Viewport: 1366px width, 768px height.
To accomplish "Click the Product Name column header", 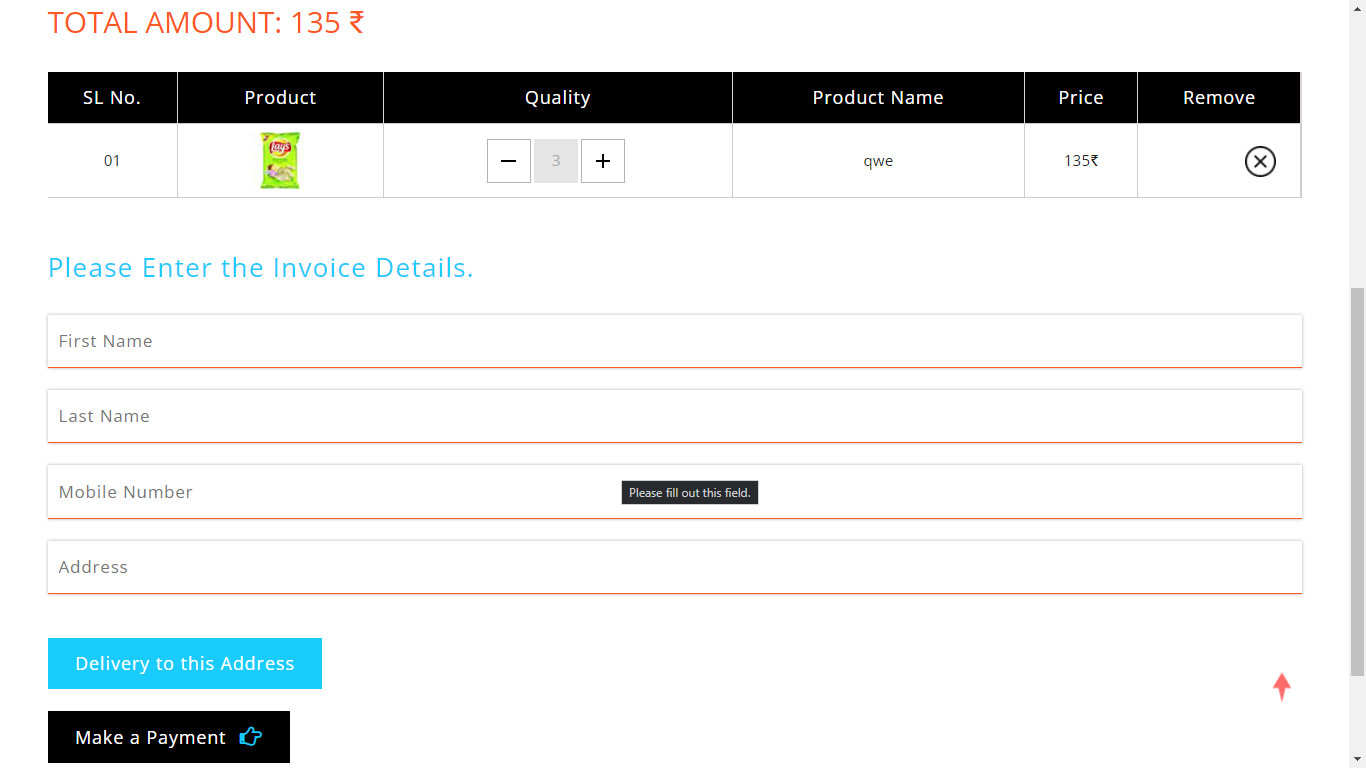I will coord(877,97).
